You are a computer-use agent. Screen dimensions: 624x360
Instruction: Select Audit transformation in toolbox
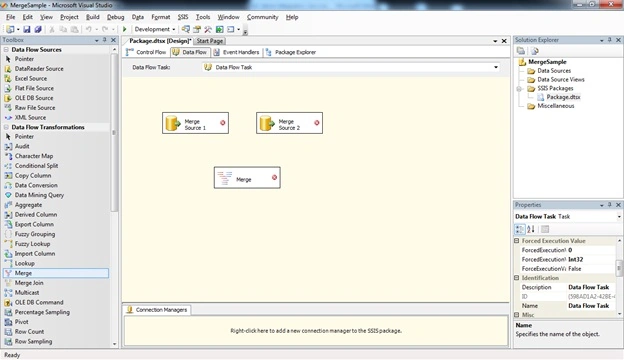click(22, 146)
